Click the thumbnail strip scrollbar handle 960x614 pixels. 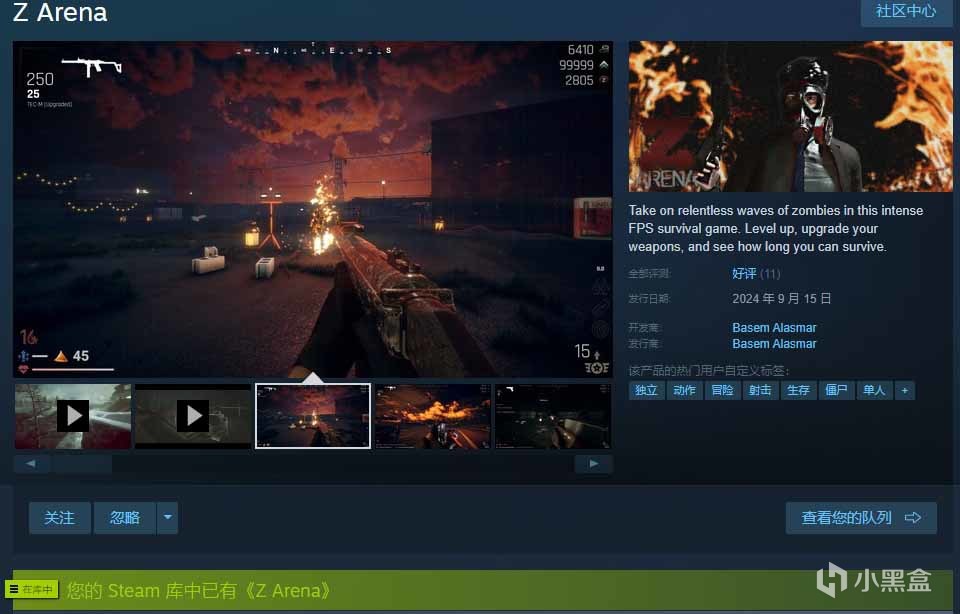(x=82, y=463)
